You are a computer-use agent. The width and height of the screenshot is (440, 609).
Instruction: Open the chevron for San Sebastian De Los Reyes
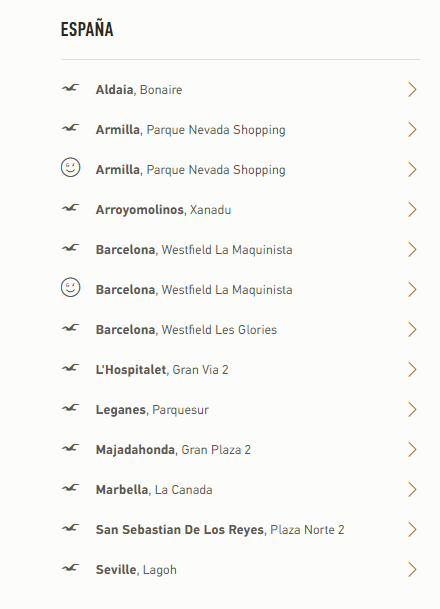[412, 530]
